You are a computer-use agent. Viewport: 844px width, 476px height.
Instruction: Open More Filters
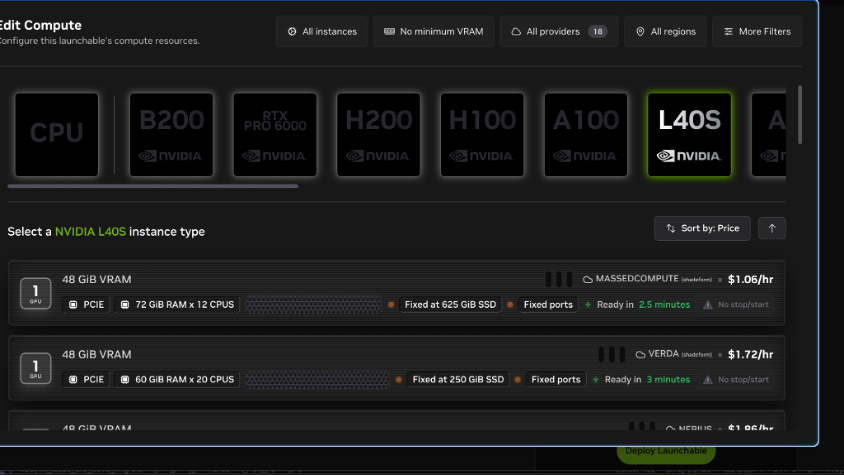tap(757, 31)
